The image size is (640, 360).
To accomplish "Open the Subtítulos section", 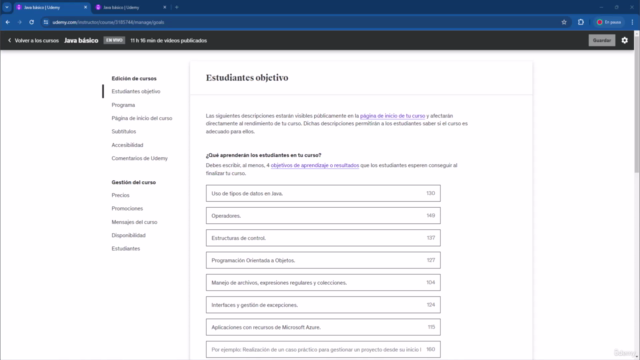I will (124, 131).
